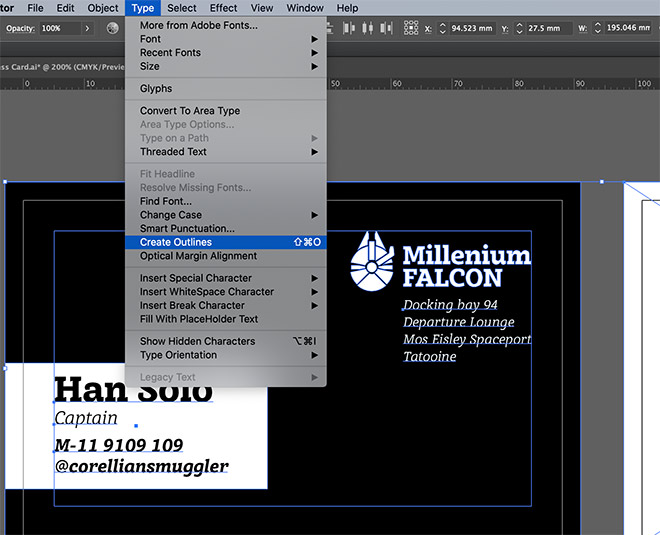660x535 pixels.
Task: Open the Opacity panel link
Action: click(20, 29)
